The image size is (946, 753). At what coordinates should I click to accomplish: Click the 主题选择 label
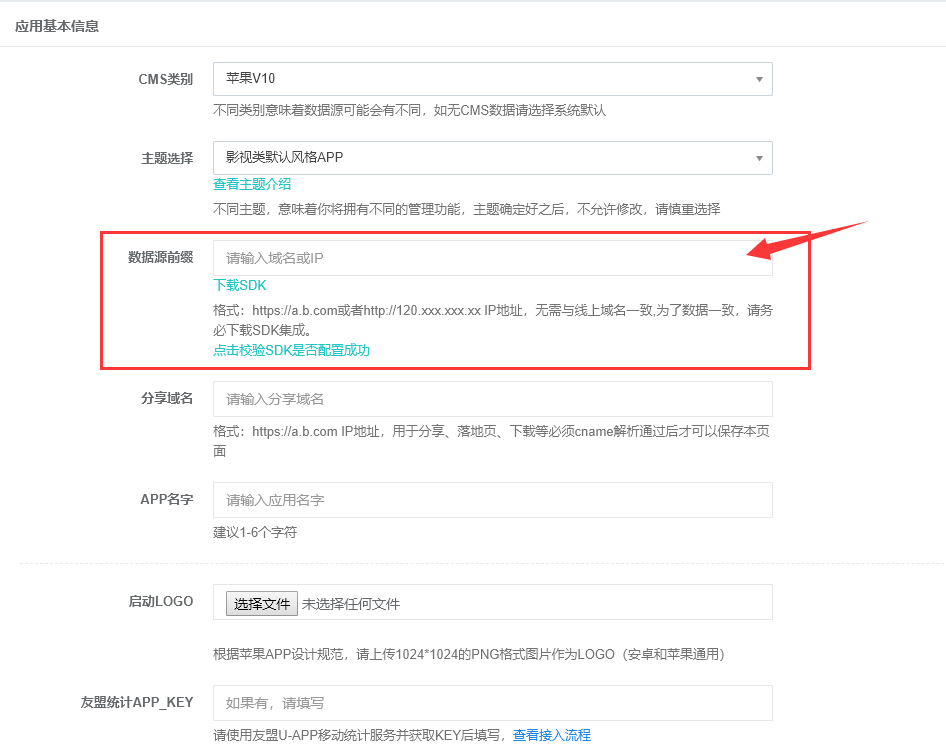(x=167, y=158)
